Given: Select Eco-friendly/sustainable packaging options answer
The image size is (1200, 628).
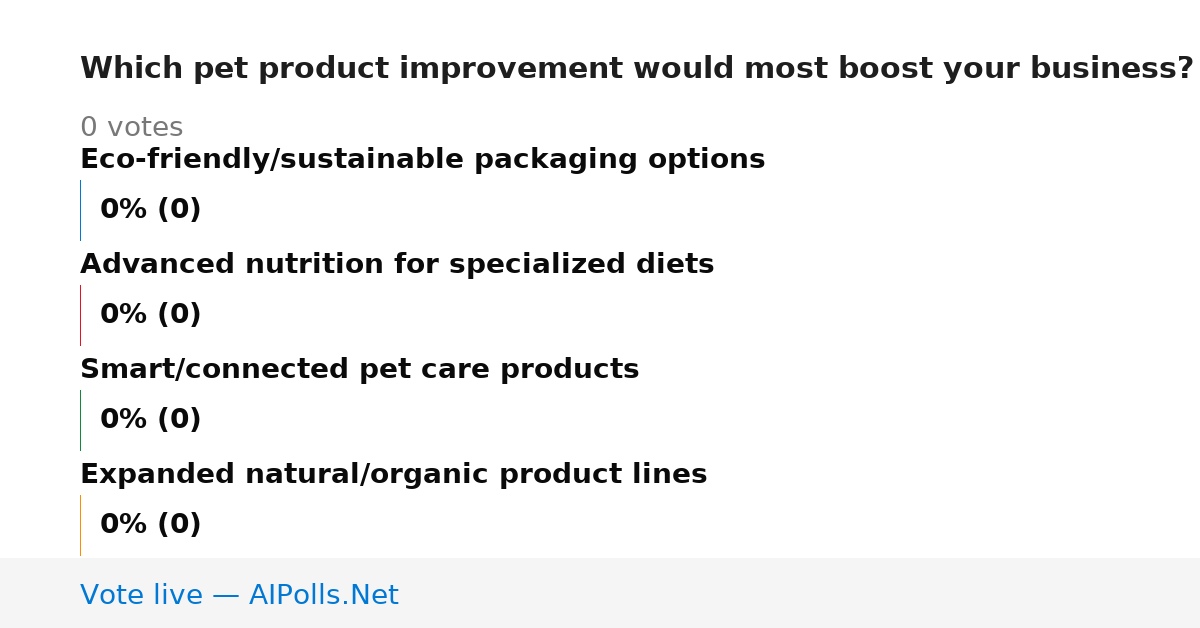Looking at the screenshot, I should click(422, 160).
